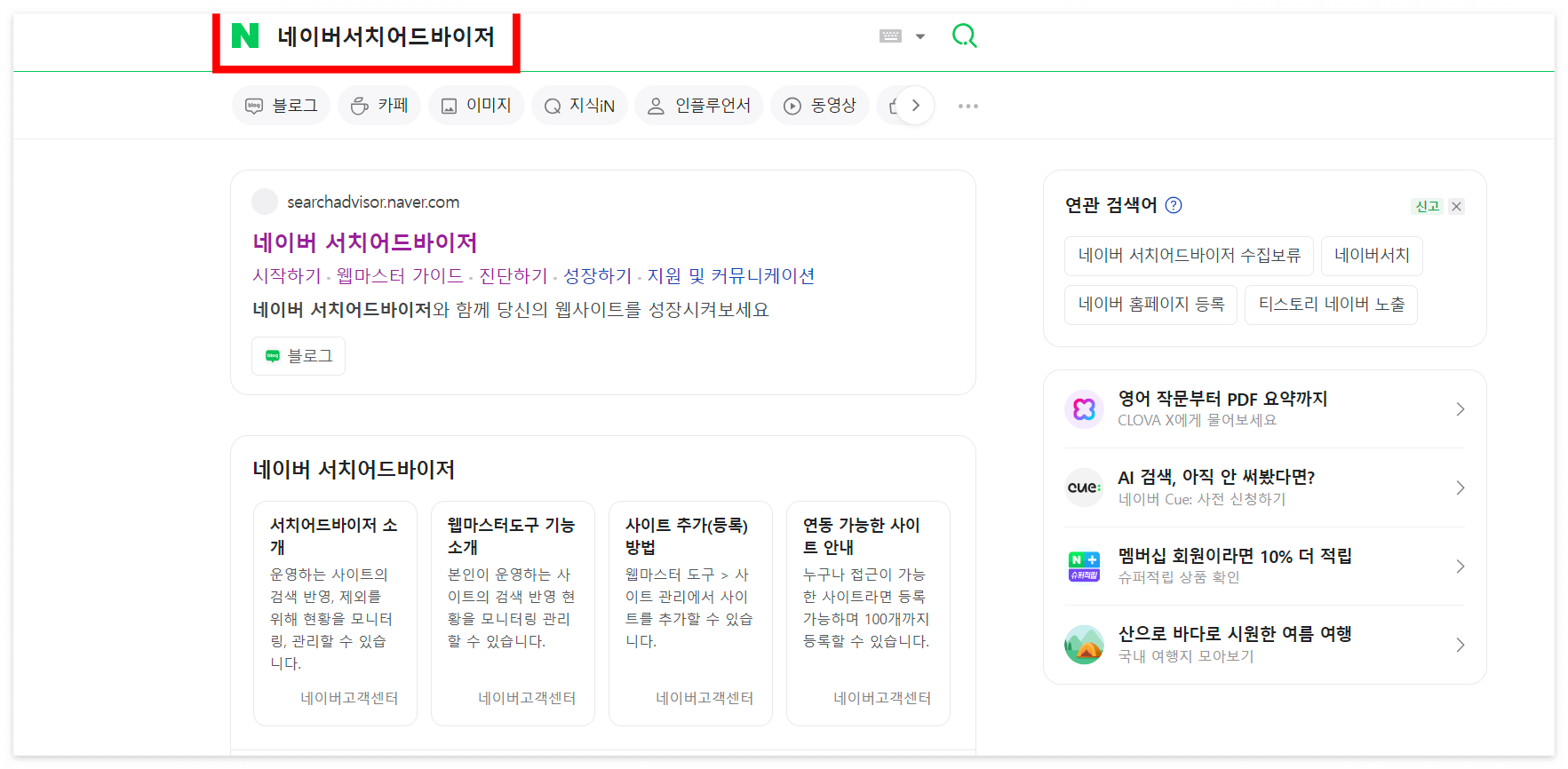
Task: Open the 연동 가능한 사이트 안내 card
Action: point(868,614)
